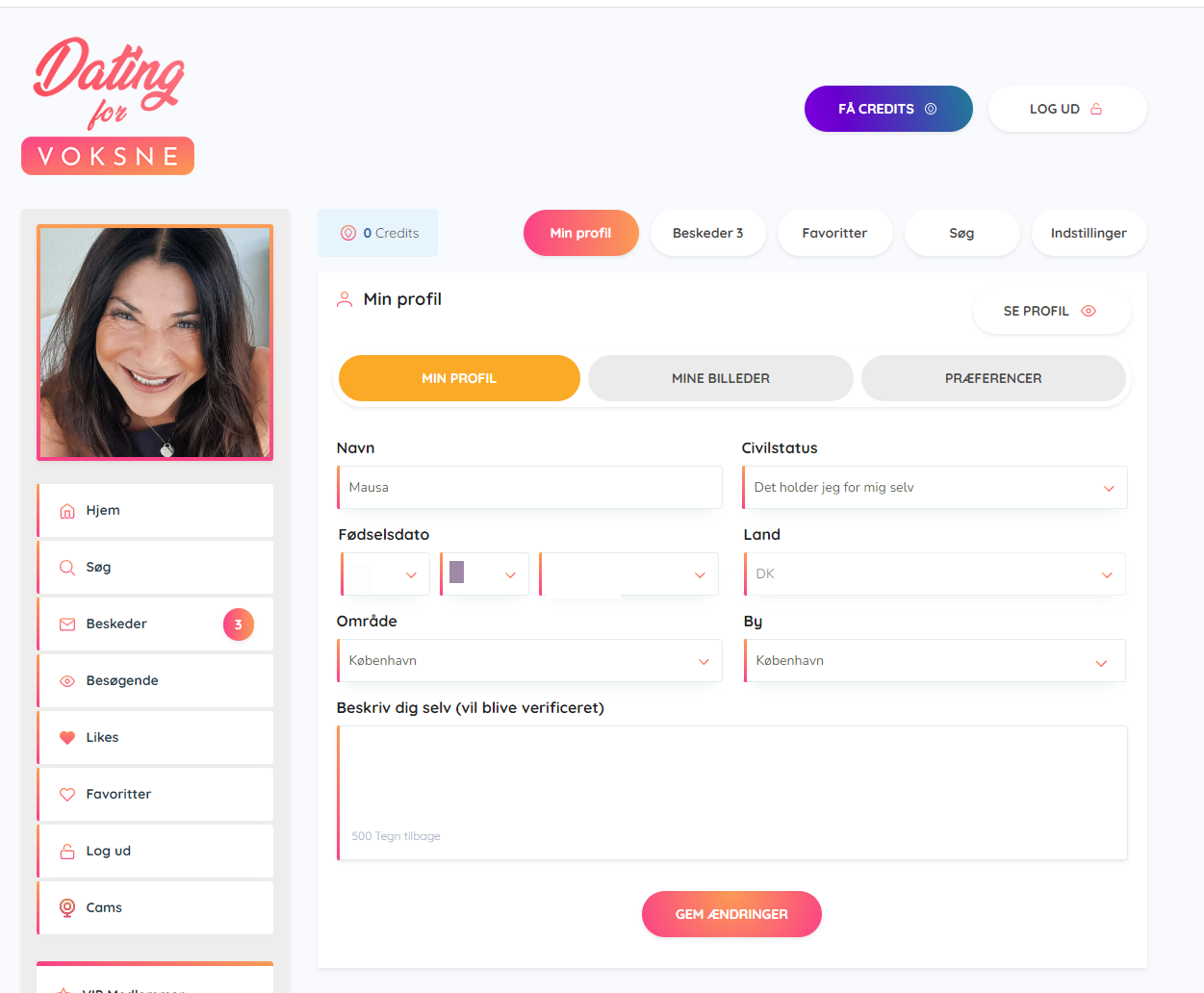Open the Favoritter top tab
The height and width of the screenshot is (993, 1204).
835,233
